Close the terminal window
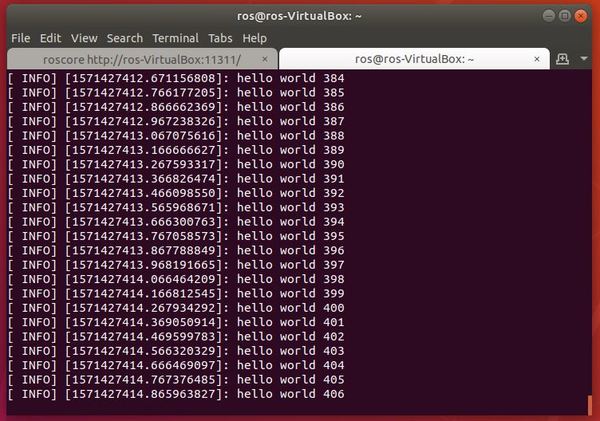Viewport: 600px width, 421px height. (580, 16)
